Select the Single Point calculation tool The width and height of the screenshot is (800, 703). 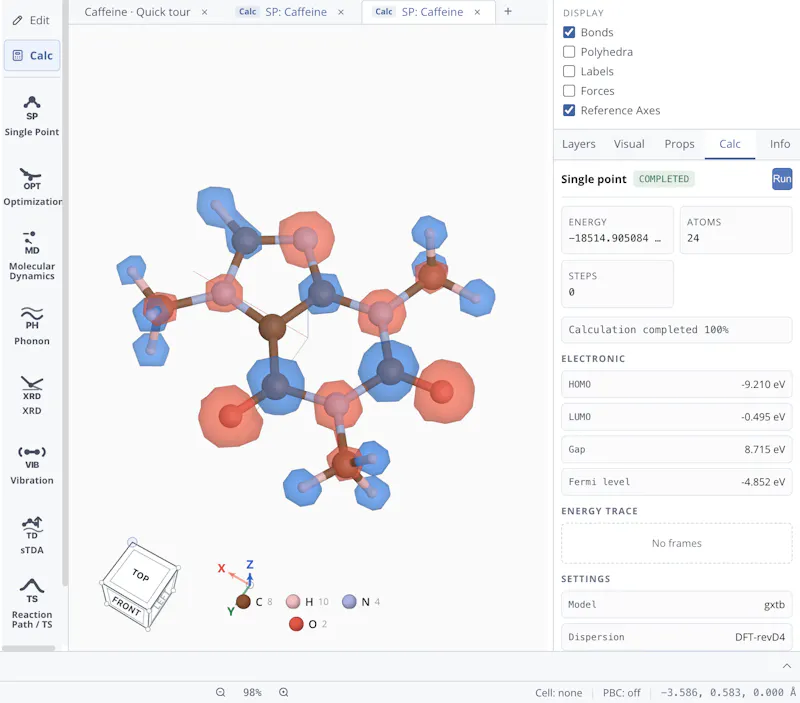(32, 116)
